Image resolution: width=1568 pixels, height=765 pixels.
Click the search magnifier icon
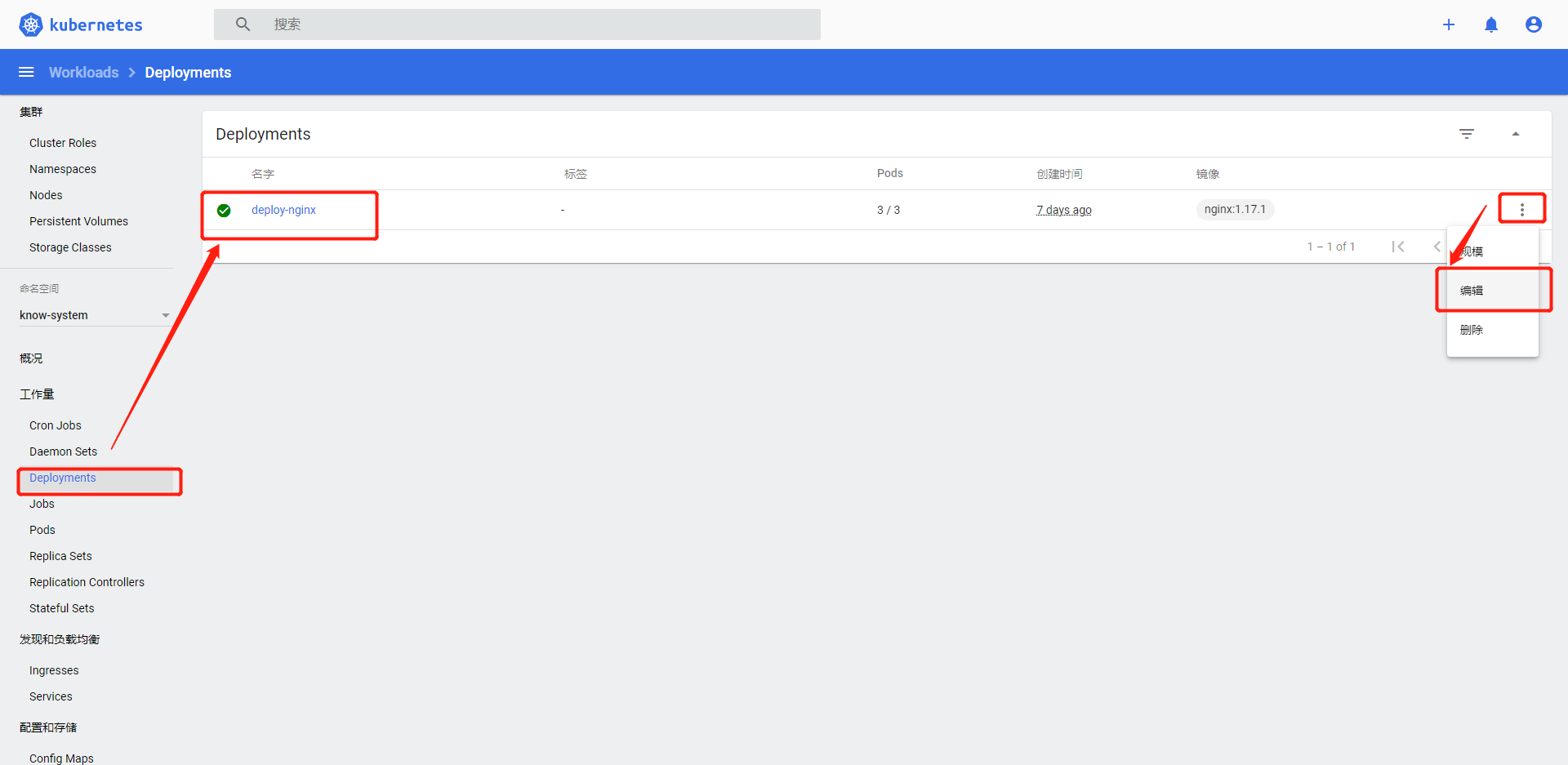click(x=243, y=24)
